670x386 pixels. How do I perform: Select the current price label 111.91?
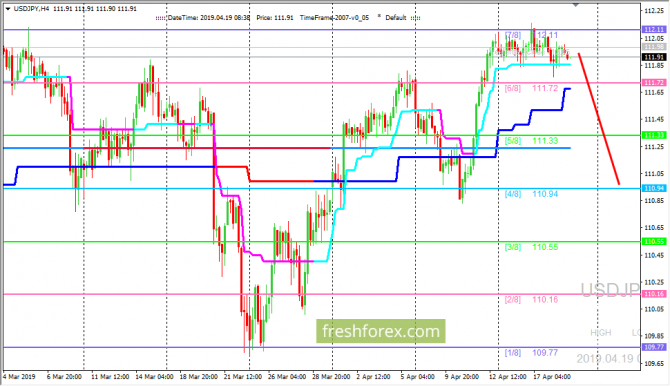tap(654, 57)
